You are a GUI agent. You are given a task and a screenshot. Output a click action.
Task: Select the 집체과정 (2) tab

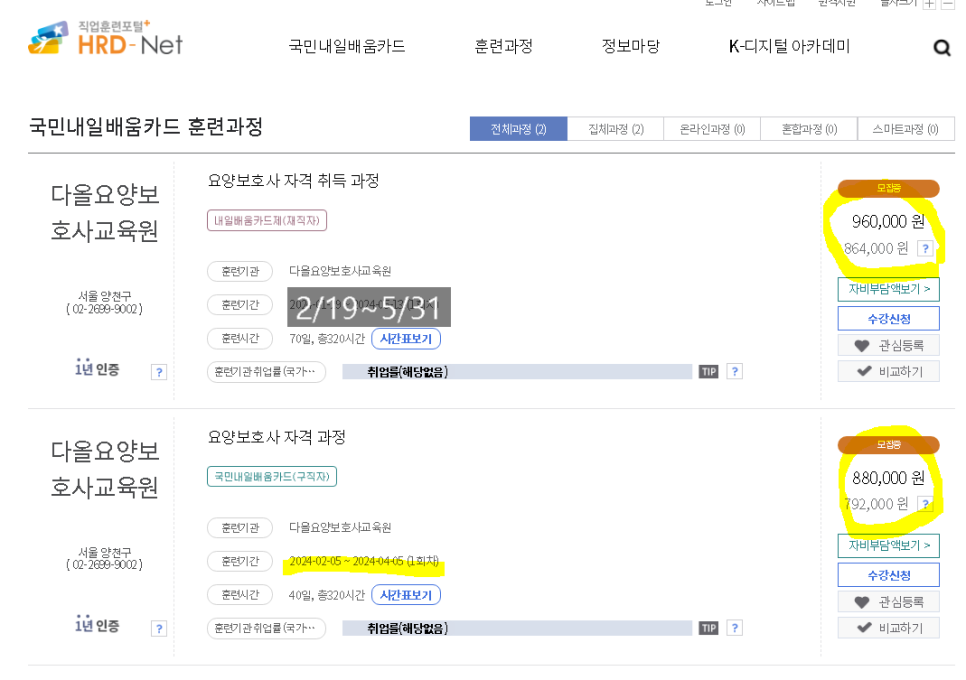point(615,129)
